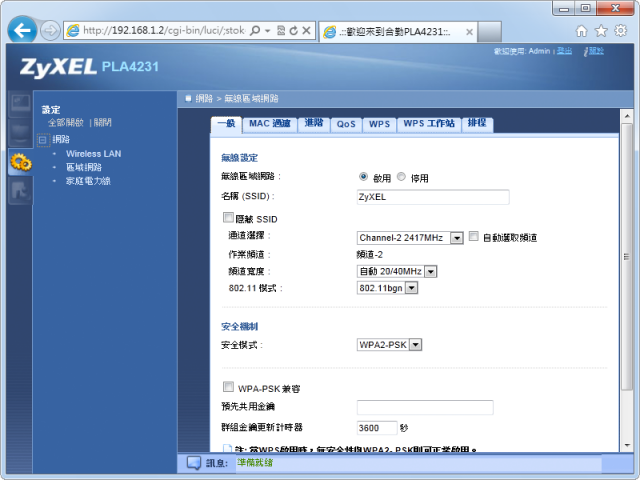This screenshot has height=480, width=640.
Task: Click the maintenance icon in left sidebar
Action: (20, 191)
